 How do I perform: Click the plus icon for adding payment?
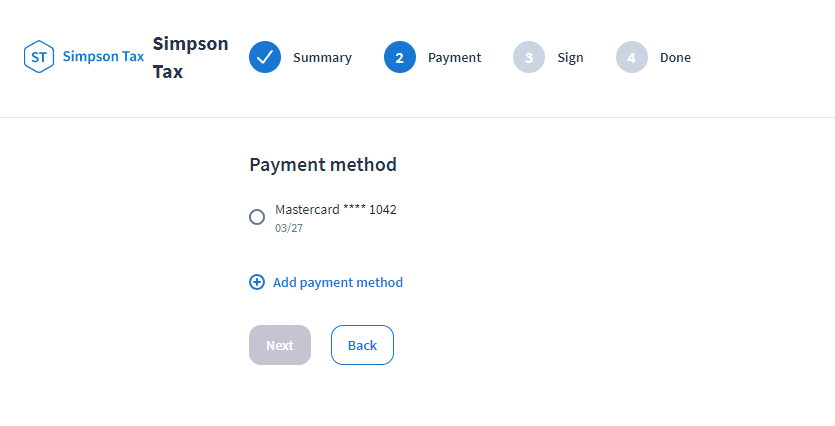tap(257, 282)
